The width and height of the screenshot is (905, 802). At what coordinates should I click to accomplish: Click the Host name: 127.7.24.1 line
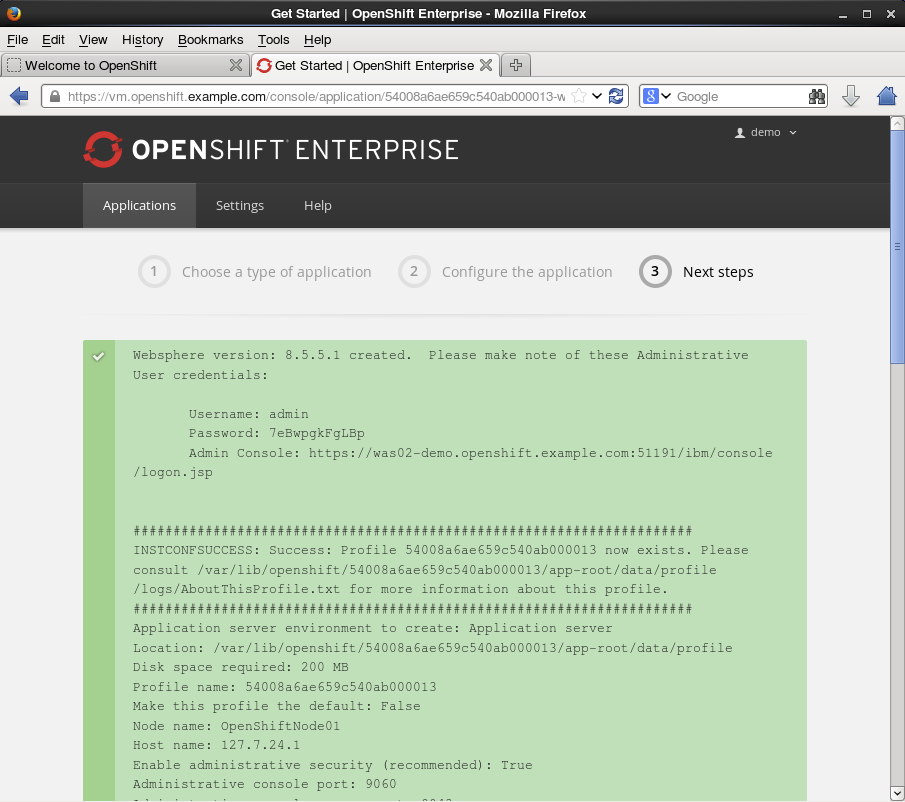216,745
